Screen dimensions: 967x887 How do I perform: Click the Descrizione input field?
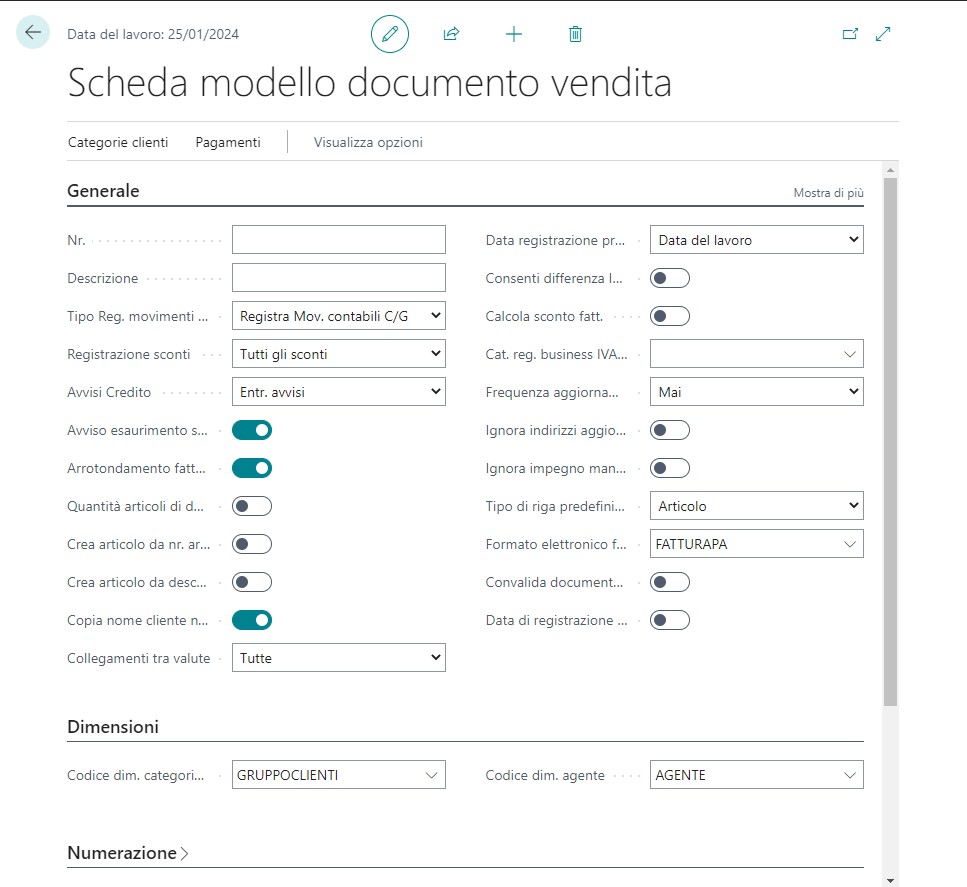[338, 278]
